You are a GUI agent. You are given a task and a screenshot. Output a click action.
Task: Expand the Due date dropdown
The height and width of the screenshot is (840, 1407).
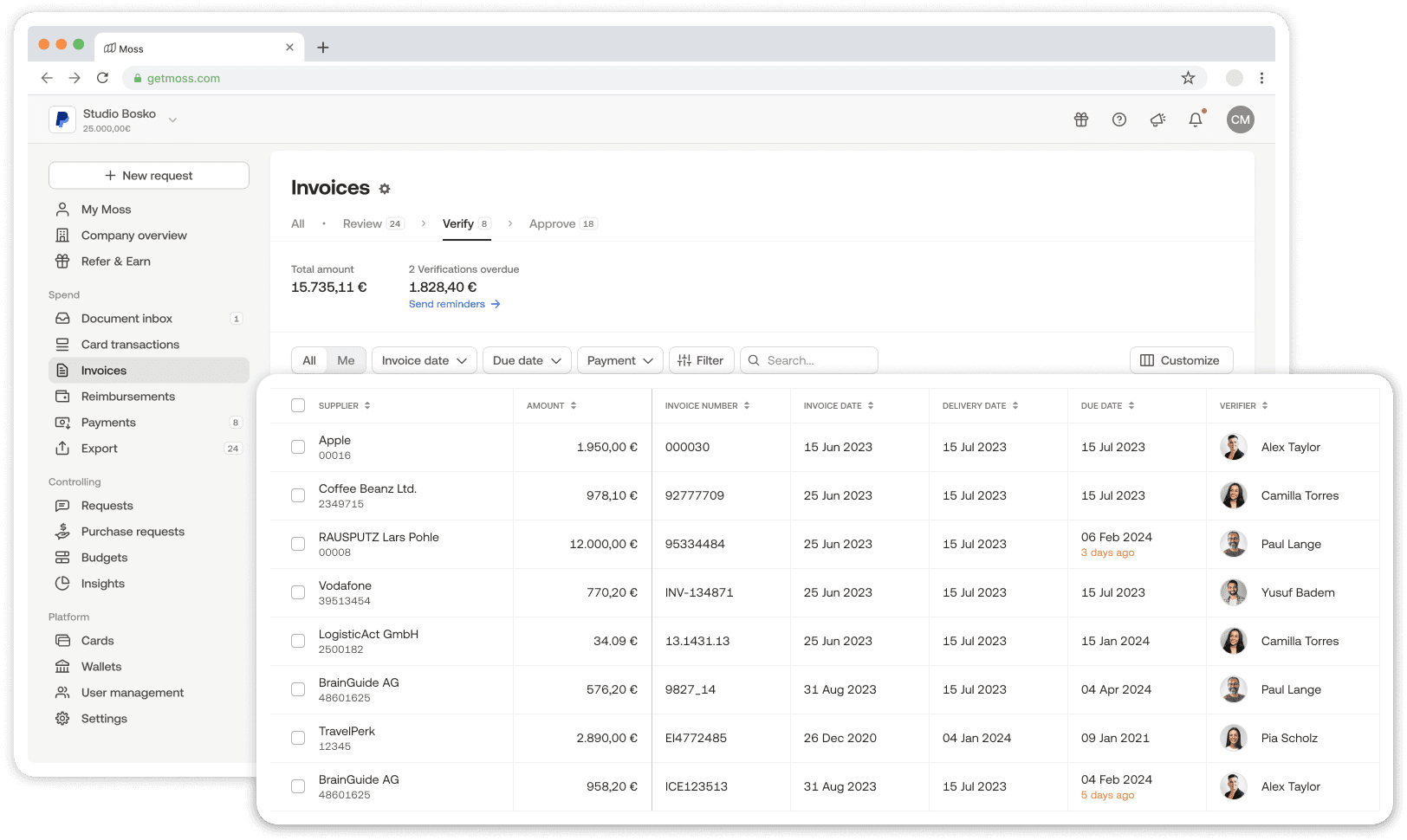[x=527, y=360]
